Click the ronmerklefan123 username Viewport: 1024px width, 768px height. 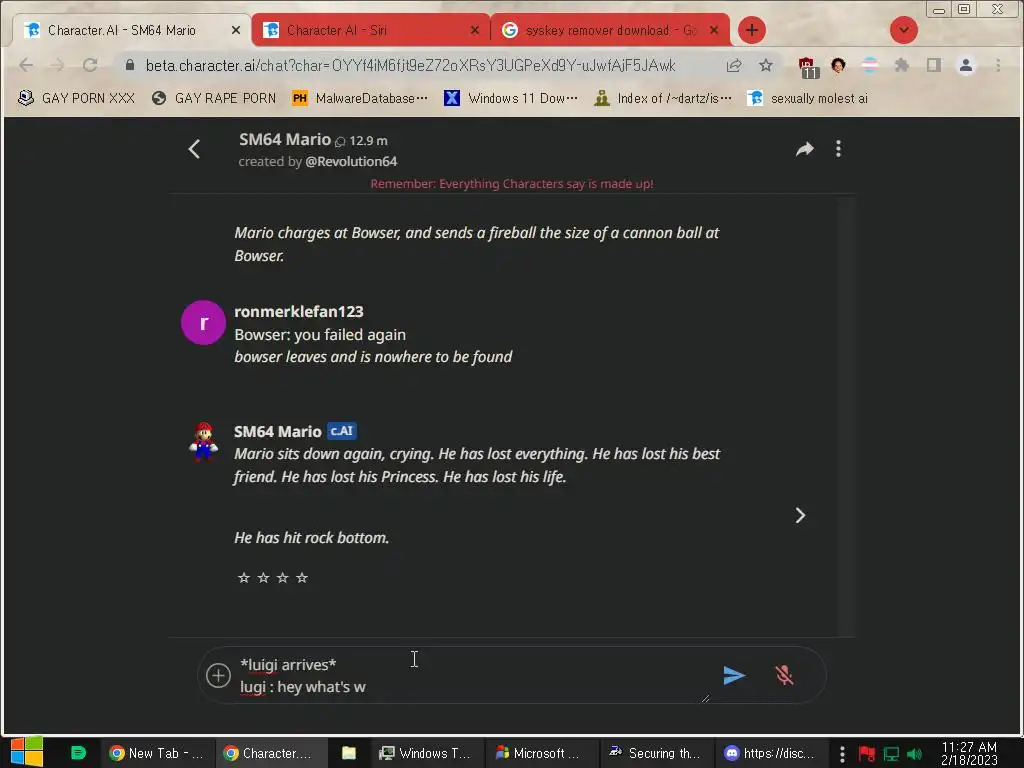tap(298, 312)
